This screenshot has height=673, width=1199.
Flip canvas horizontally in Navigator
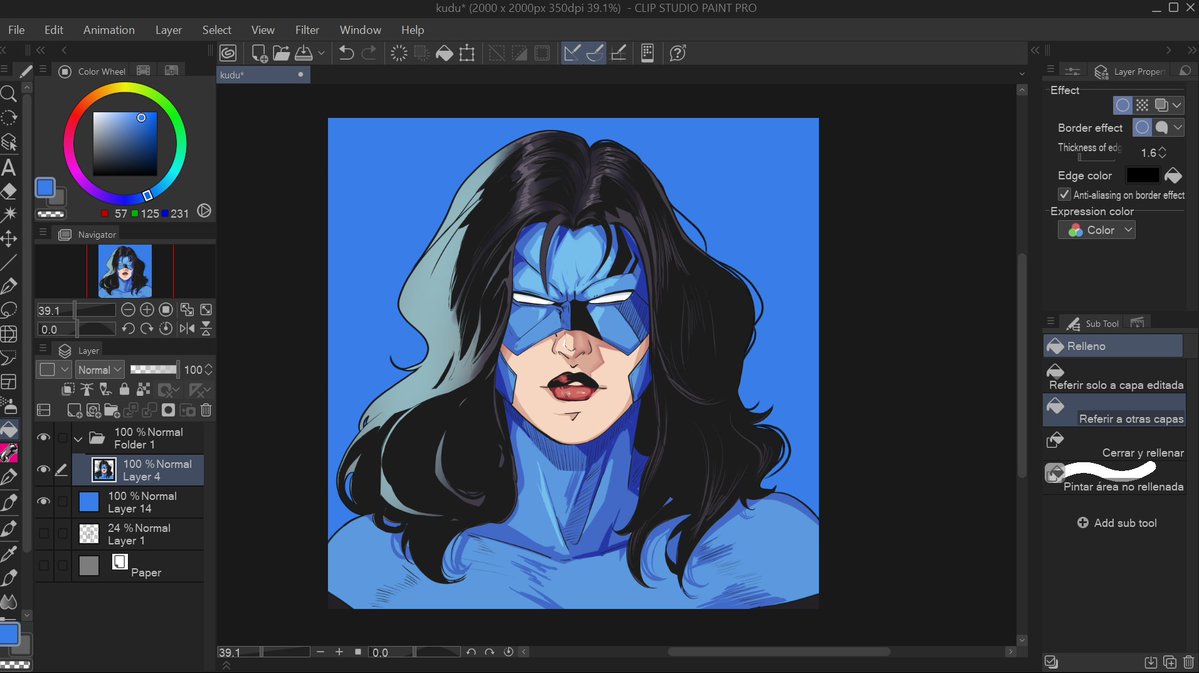pos(187,329)
